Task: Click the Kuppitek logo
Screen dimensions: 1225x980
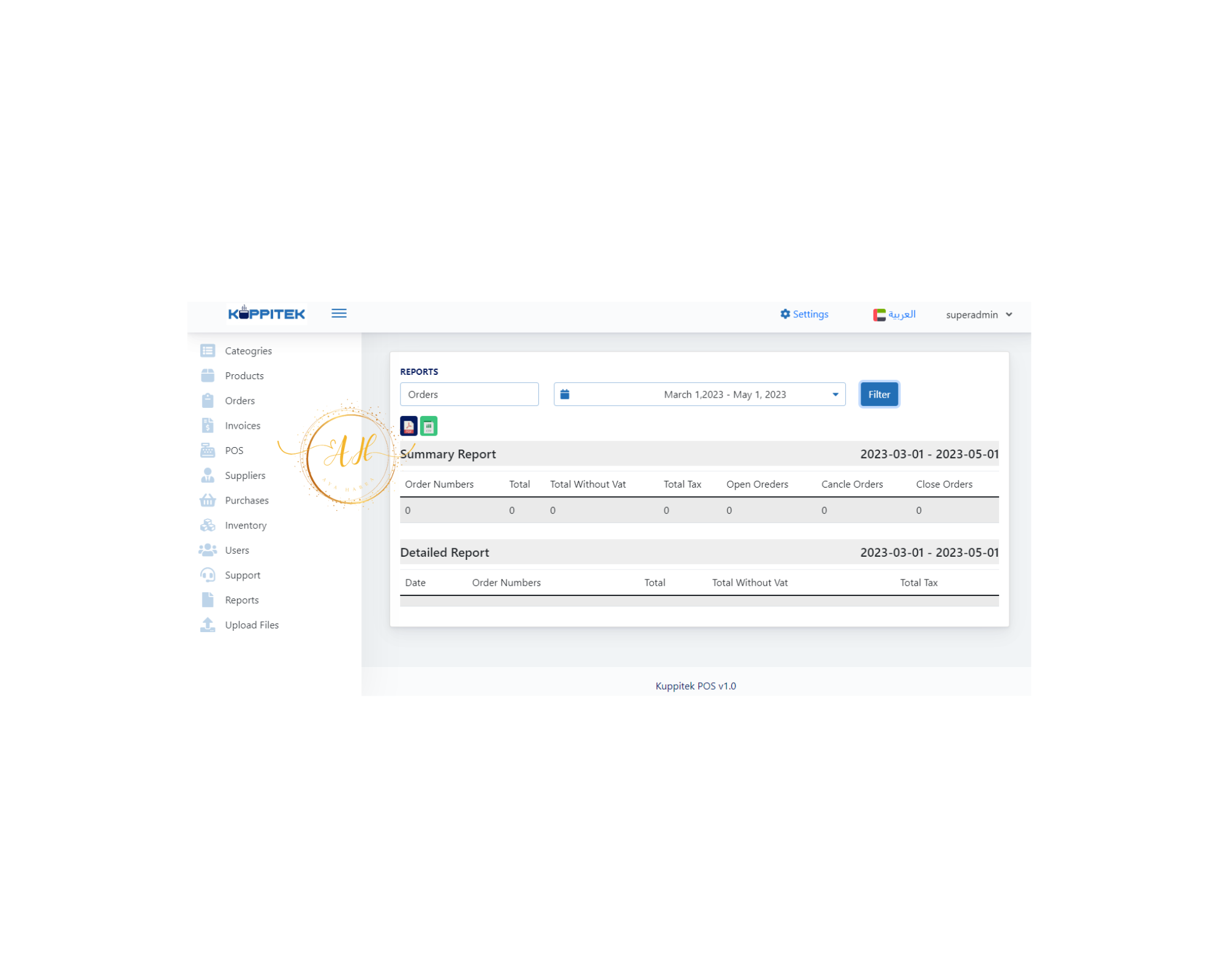Action: 266,314
